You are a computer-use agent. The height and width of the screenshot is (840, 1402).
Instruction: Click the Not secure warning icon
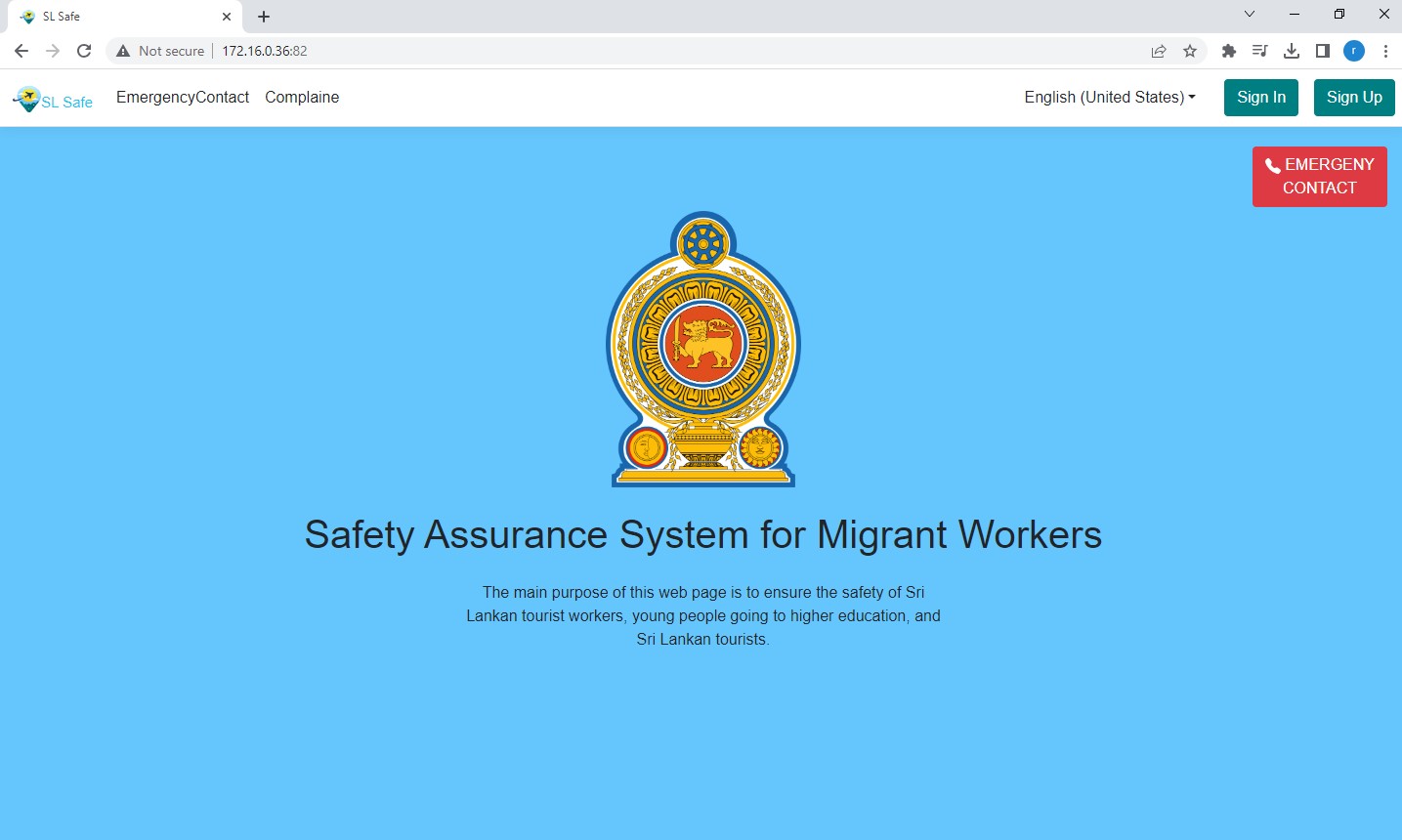[x=123, y=51]
